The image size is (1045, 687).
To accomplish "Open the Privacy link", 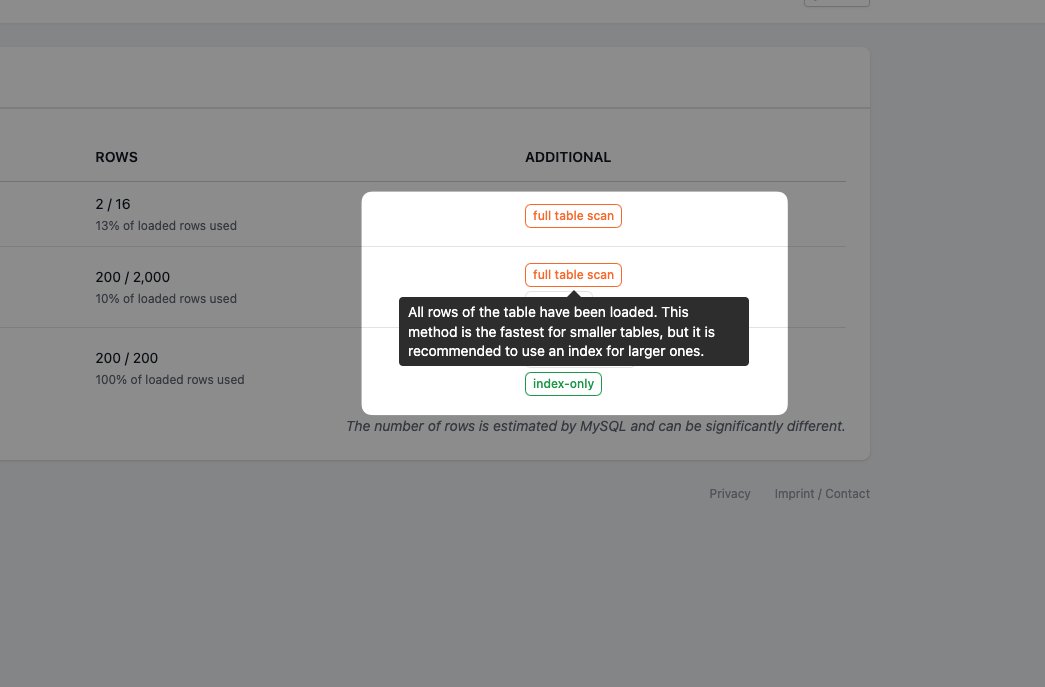I will (x=730, y=494).
